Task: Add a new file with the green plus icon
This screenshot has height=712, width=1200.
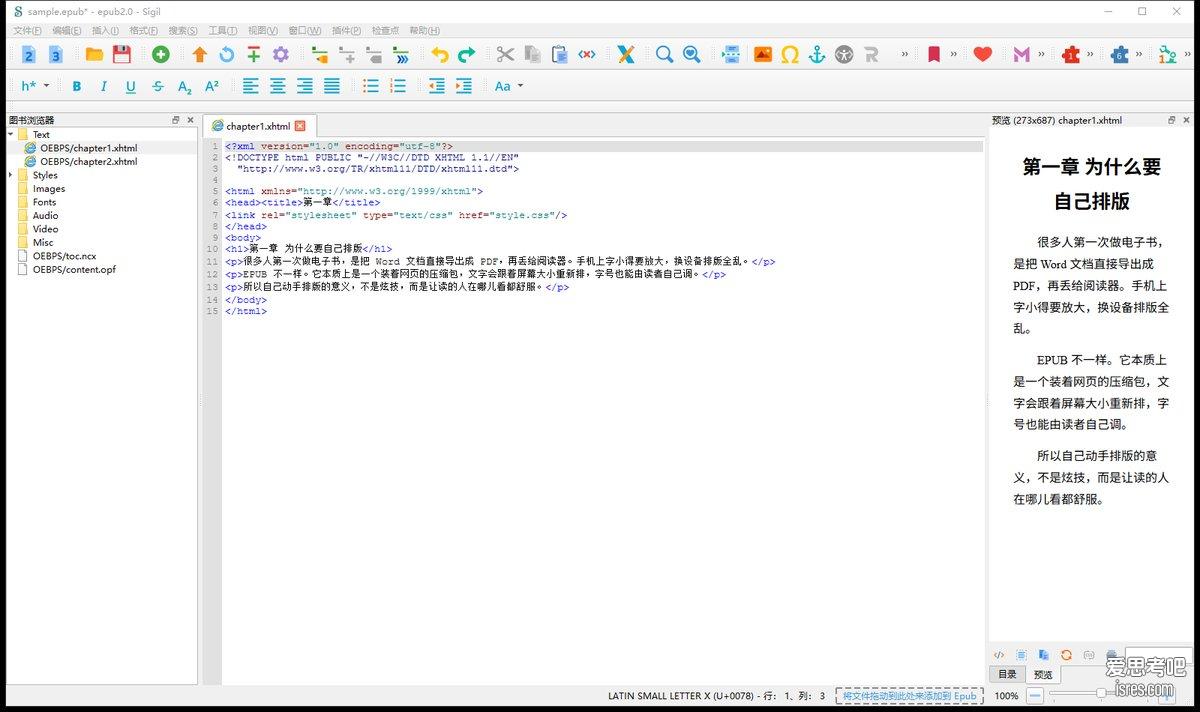Action: click(x=160, y=54)
